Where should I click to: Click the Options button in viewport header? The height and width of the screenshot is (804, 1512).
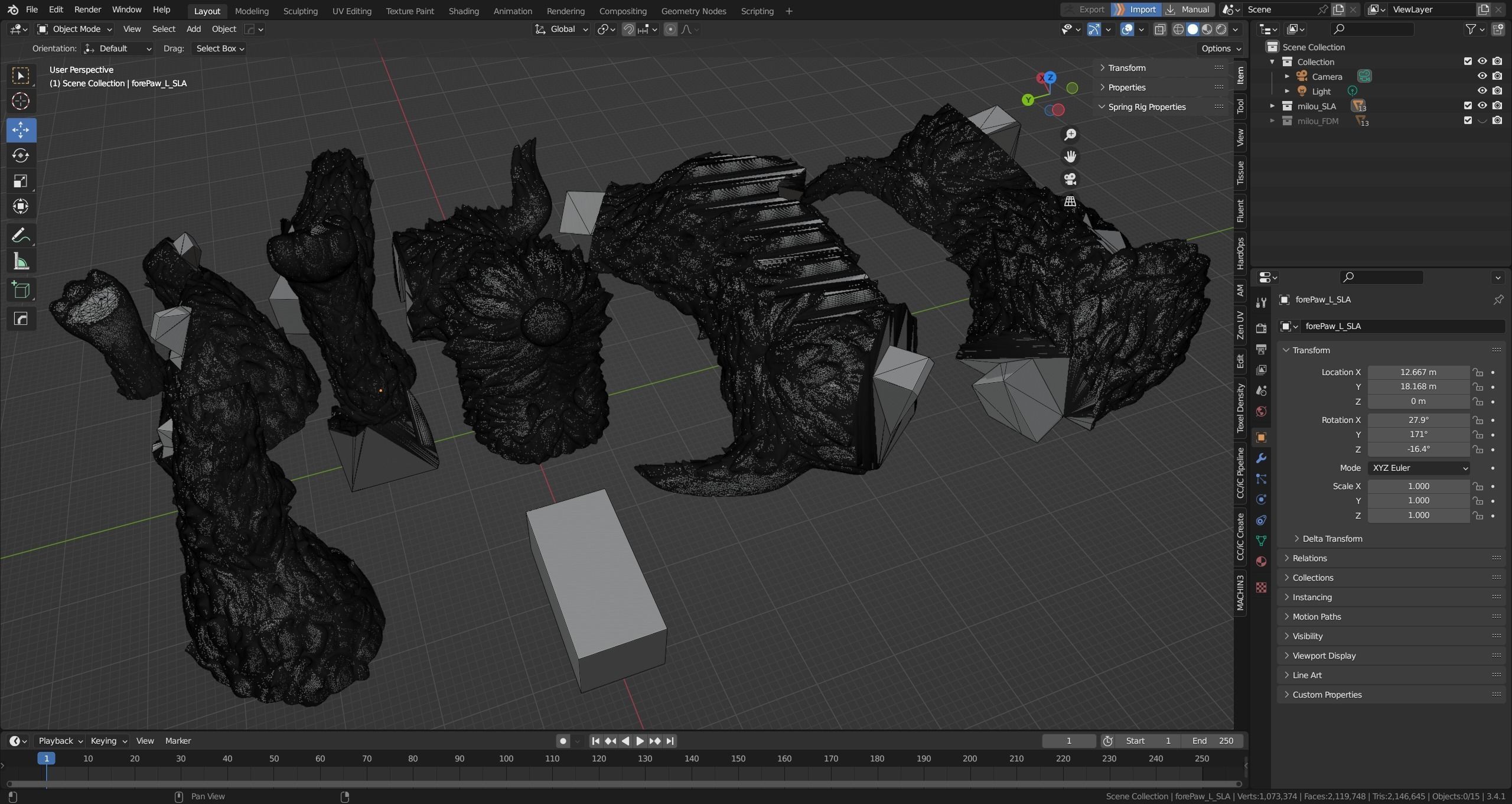tap(1220, 48)
